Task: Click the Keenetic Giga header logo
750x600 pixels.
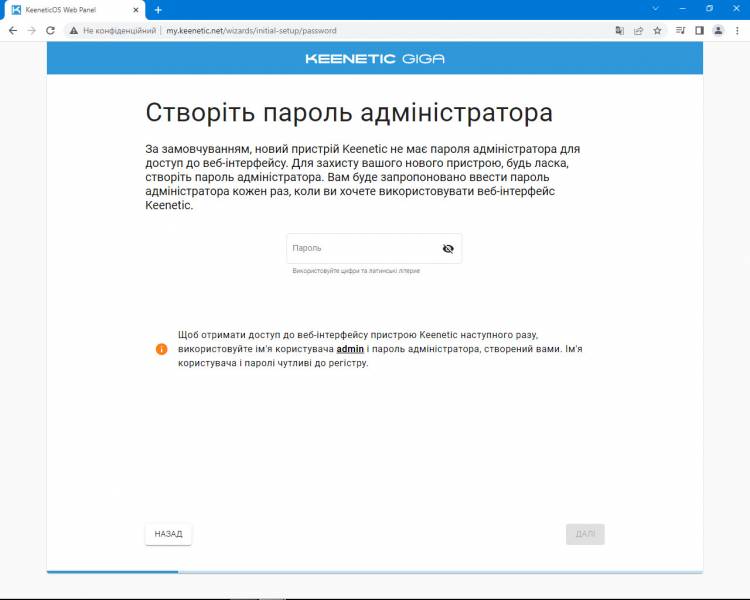Action: (x=375, y=59)
